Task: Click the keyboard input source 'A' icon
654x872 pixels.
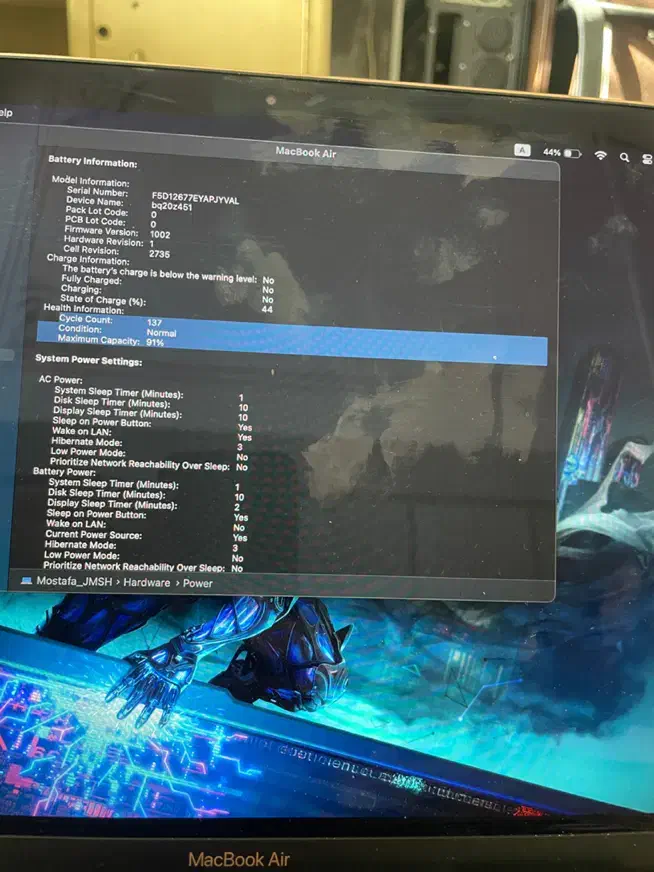Action: tap(521, 150)
